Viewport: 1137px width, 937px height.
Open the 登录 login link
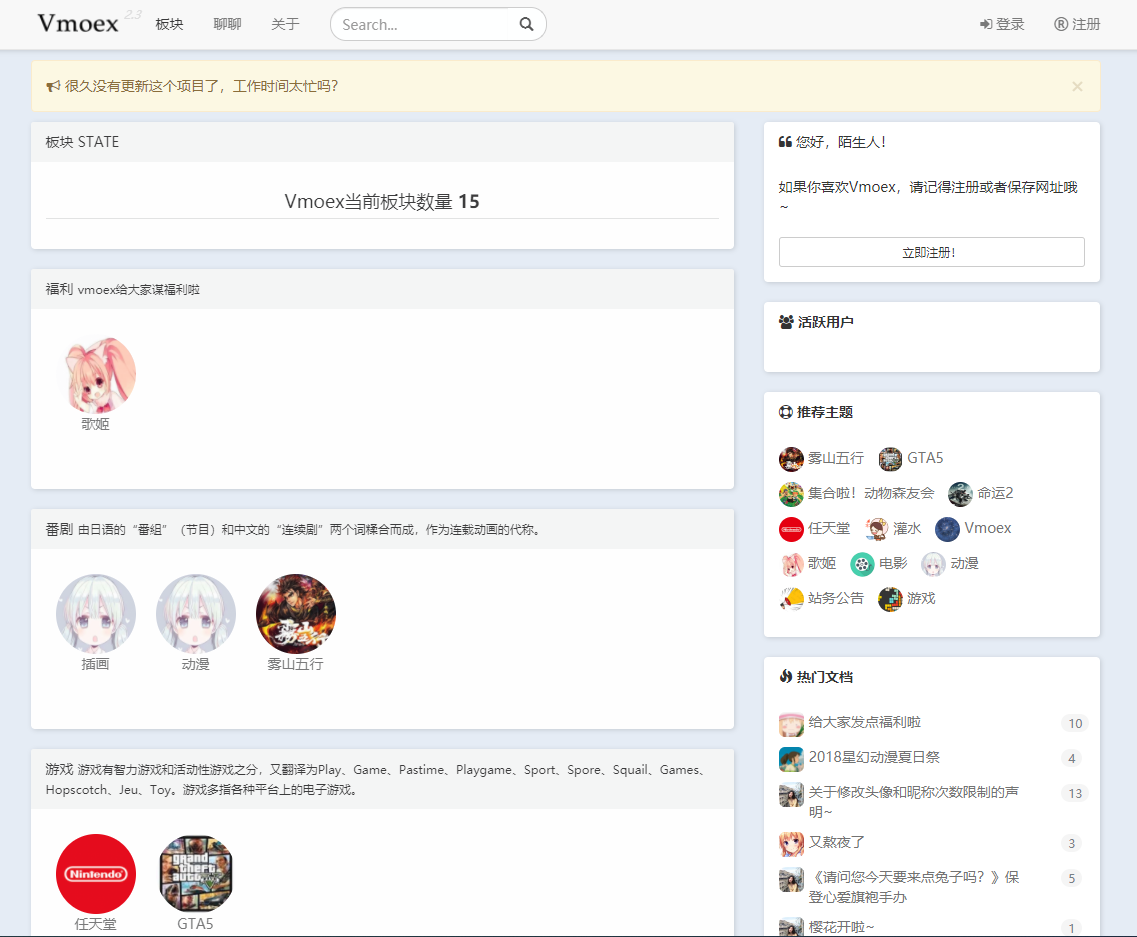click(1002, 24)
